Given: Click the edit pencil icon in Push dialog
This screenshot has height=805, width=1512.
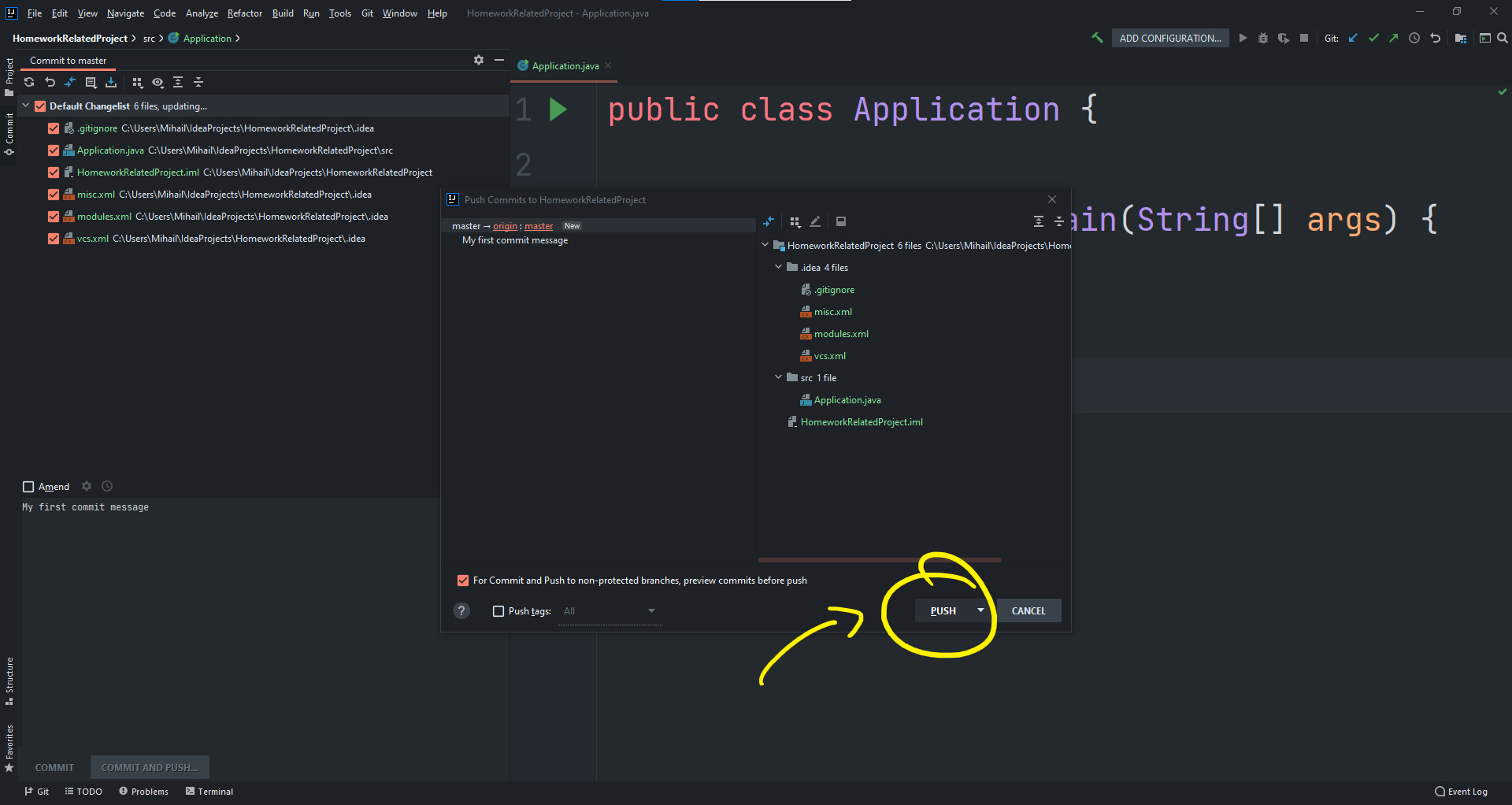Looking at the screenshot, I should (815, 221).
